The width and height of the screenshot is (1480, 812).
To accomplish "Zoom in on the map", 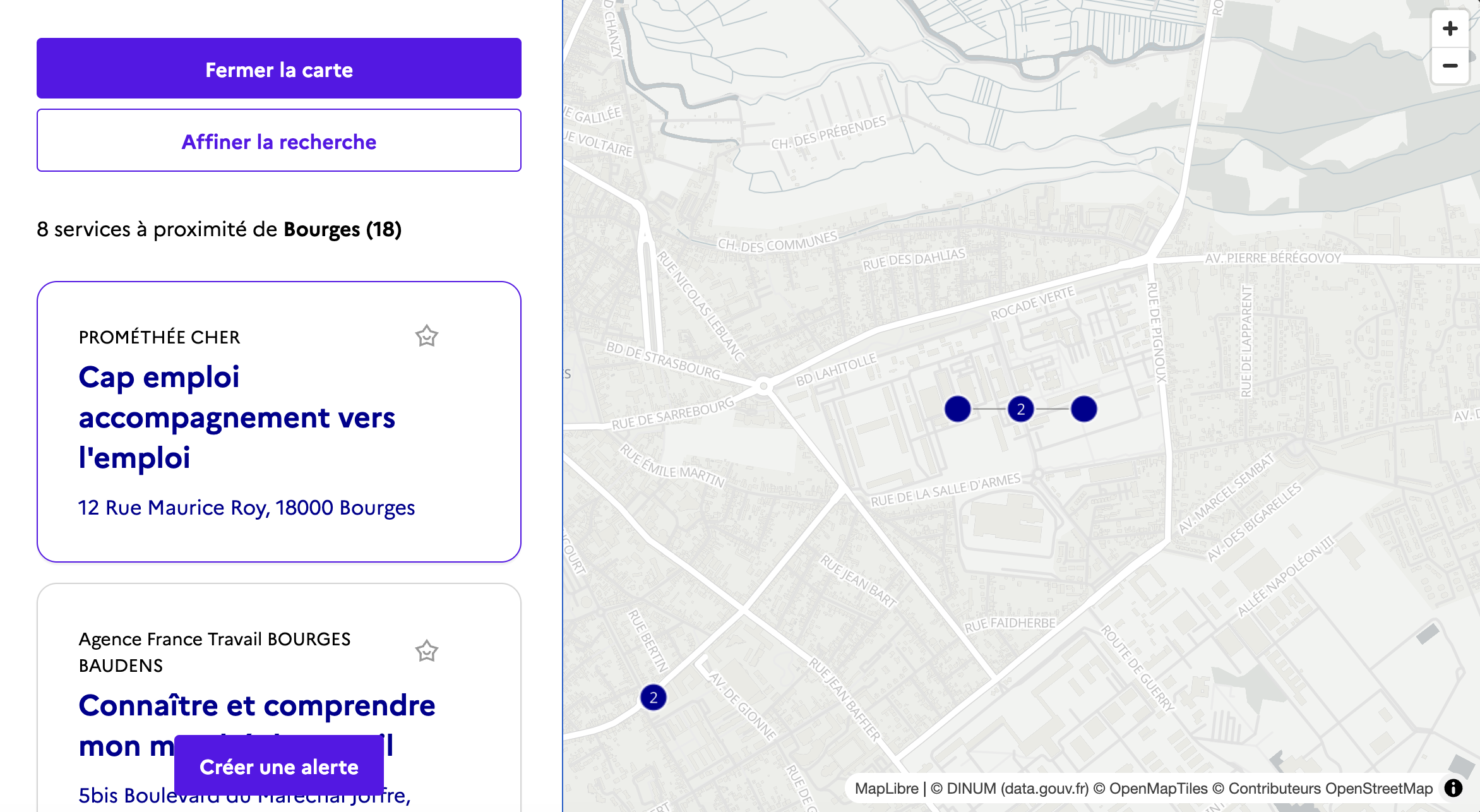I will pyautogui.click(x=1450, y=29).
